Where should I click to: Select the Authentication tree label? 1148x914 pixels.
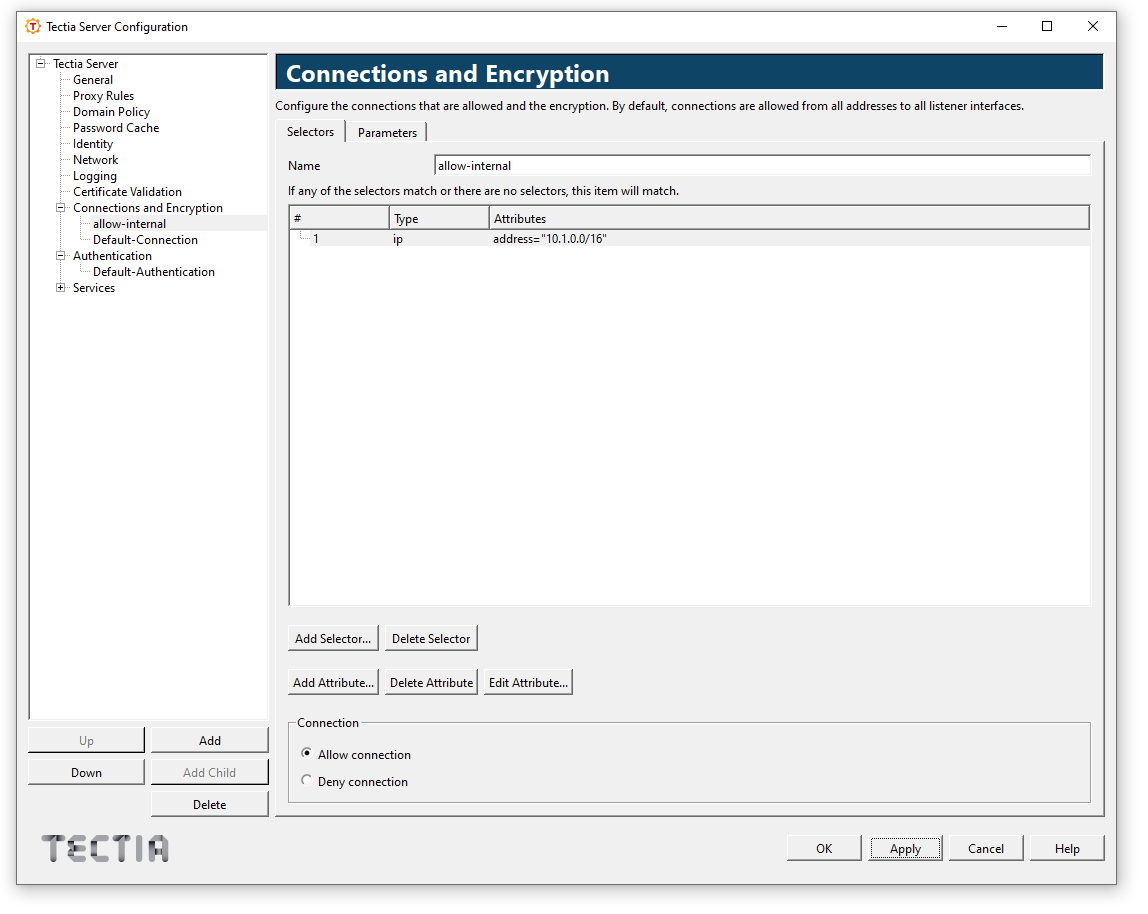pyautogui.click(x=112, y=256)
